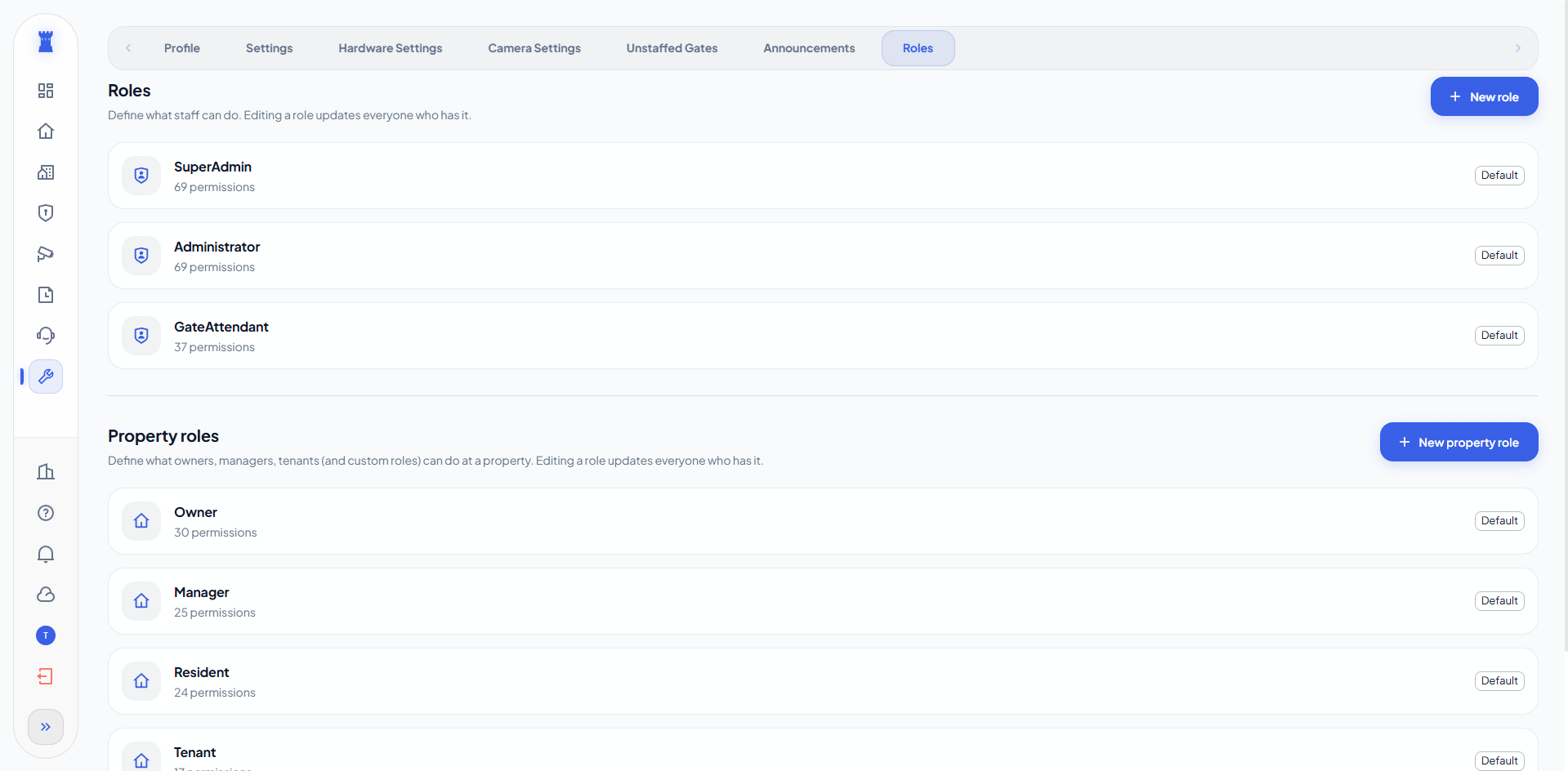Click the Default badge on Administrator row
The width and height of the screenshot is (1568, 771).
click(x=1499, y=256)
